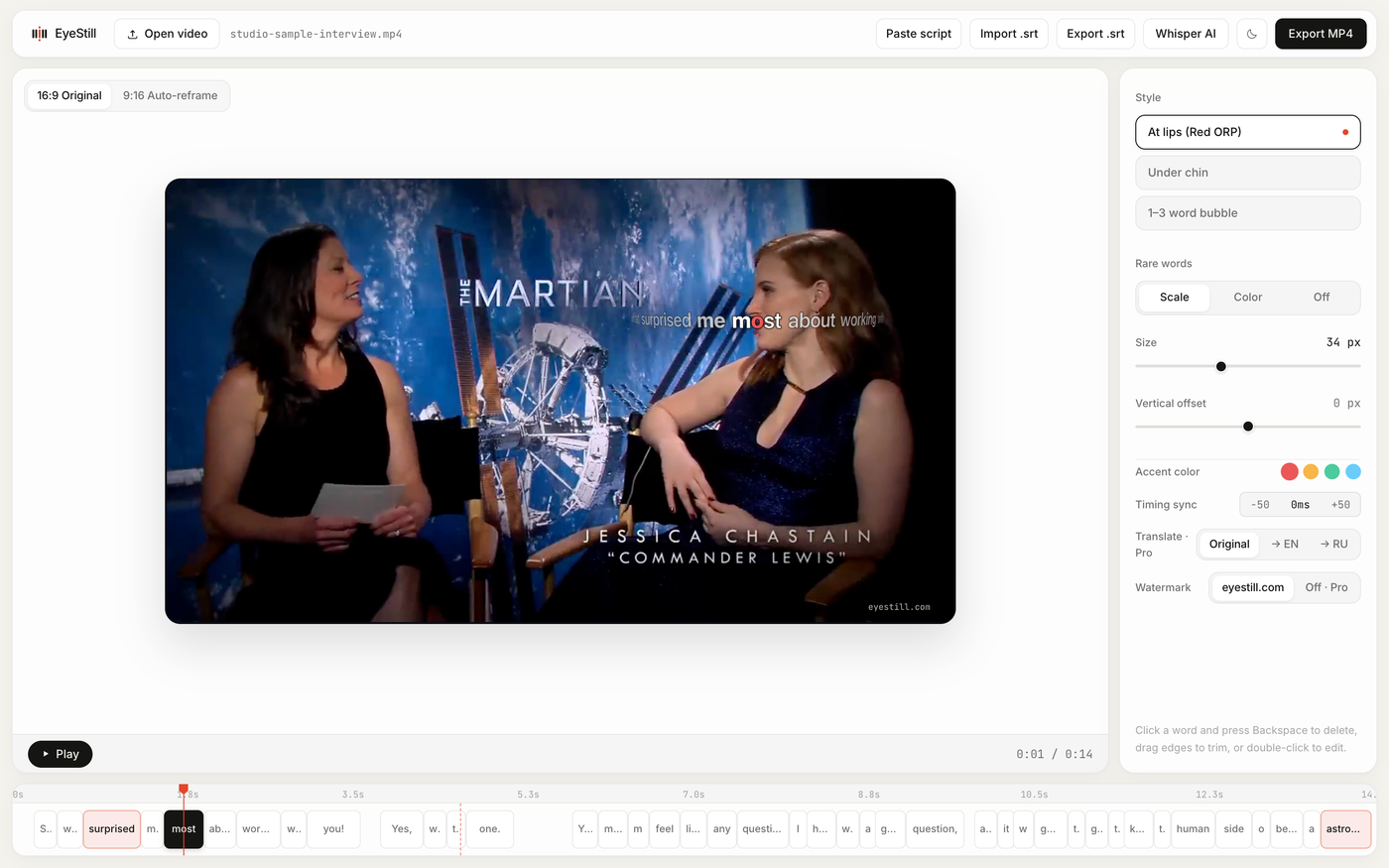Screen dimensions: 1389x868
Task: Open a video file with Open video
Action: pyautogui.click(x=167, y=34)
